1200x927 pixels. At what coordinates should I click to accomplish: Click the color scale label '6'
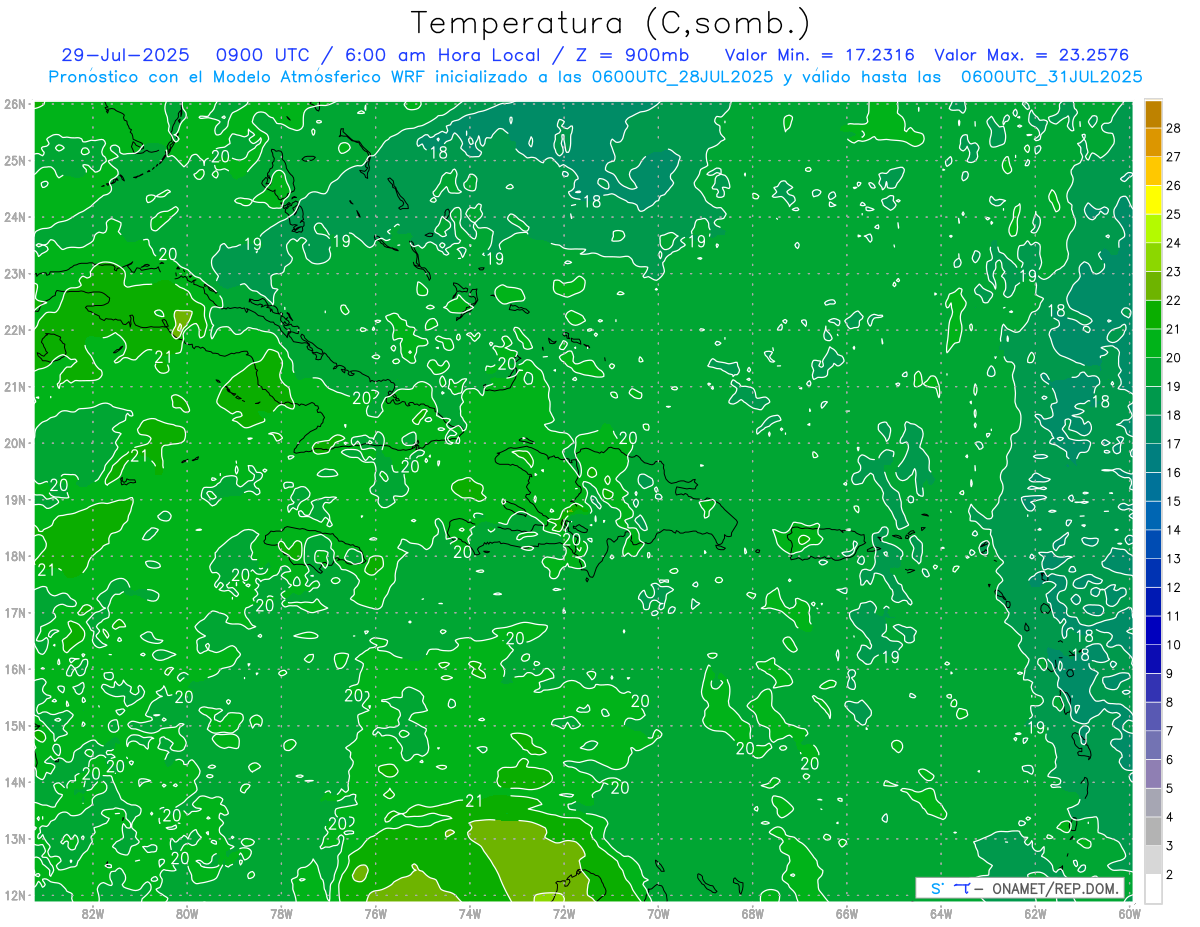click(x=1170, y=760)
